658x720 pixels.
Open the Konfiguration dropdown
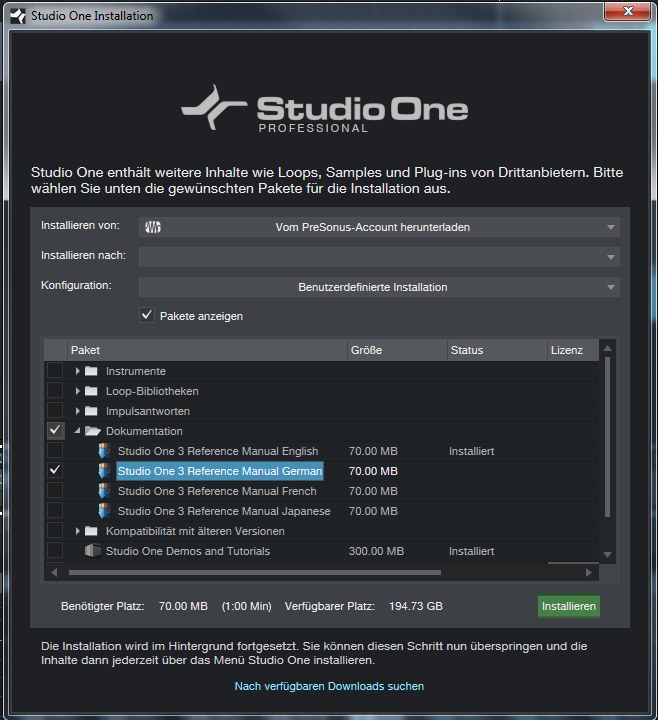point(379,287)
